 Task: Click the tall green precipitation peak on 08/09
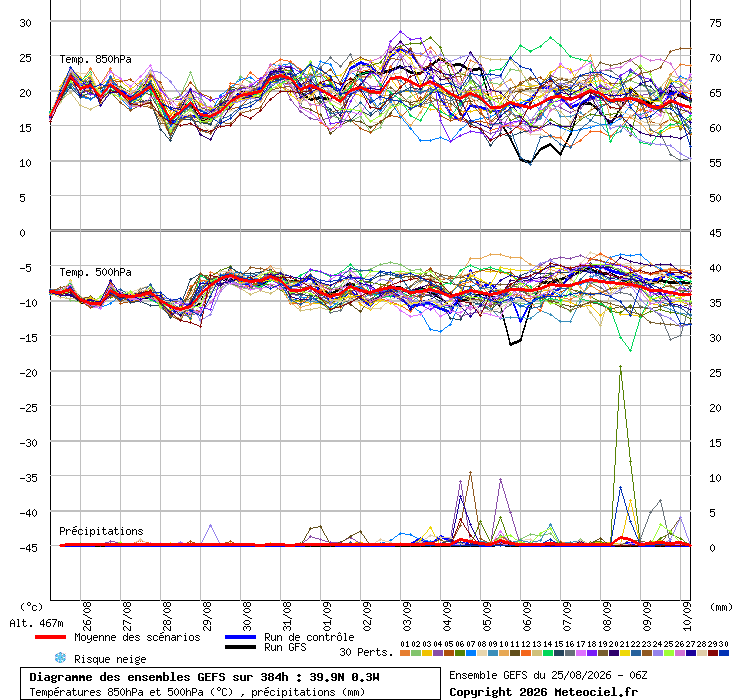(x=621, y=367)
